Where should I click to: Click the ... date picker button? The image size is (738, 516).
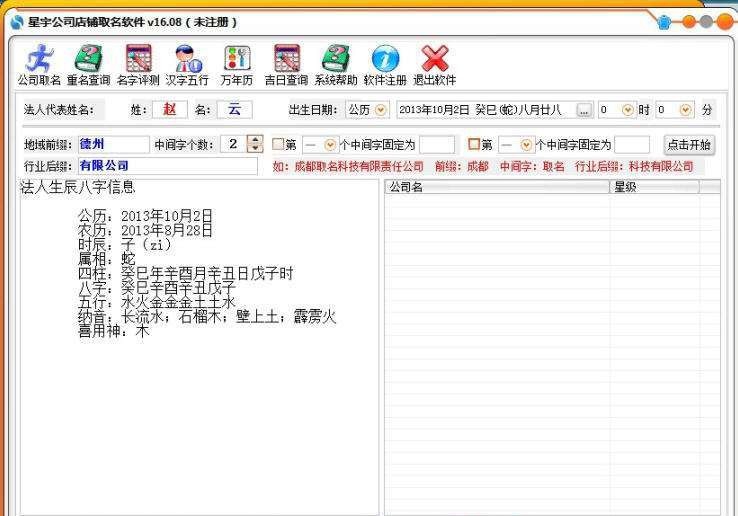click(x=584, y=110)
